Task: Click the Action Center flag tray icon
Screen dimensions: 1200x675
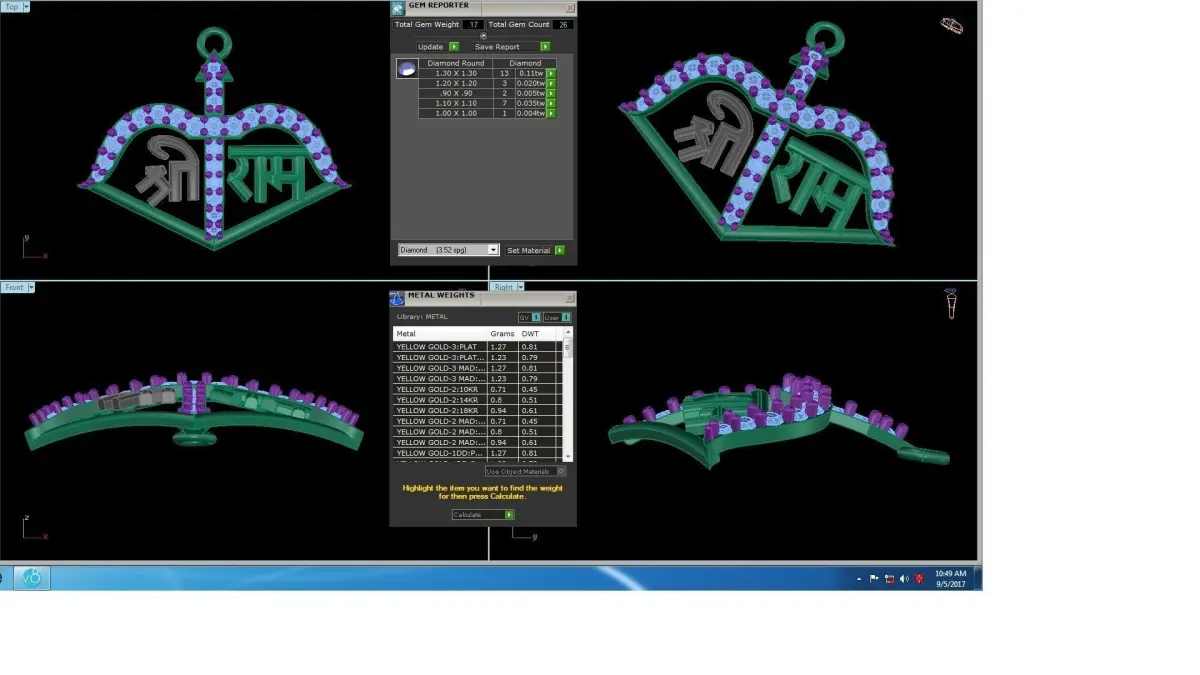Action: pyautogui.click(x=874, y=578)
